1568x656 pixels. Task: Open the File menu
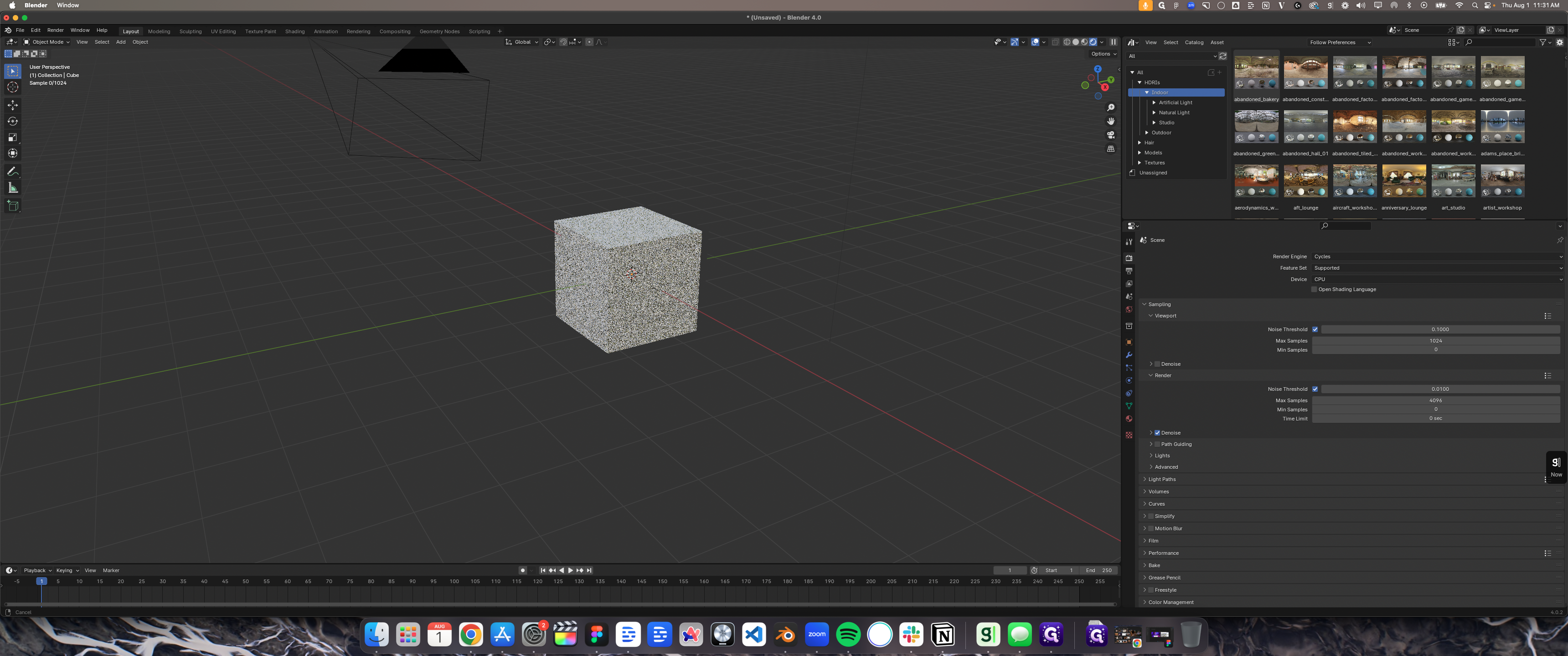point(20,30)
